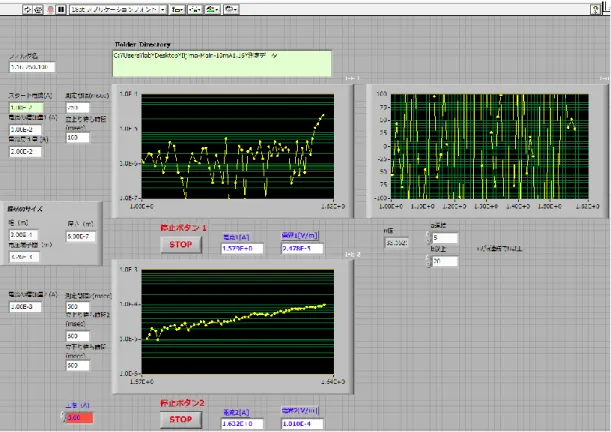The height and width of the screenshot is (432, 611).
Task: Click the STOP button under stop button 1
Action: [x=181, y=245]
